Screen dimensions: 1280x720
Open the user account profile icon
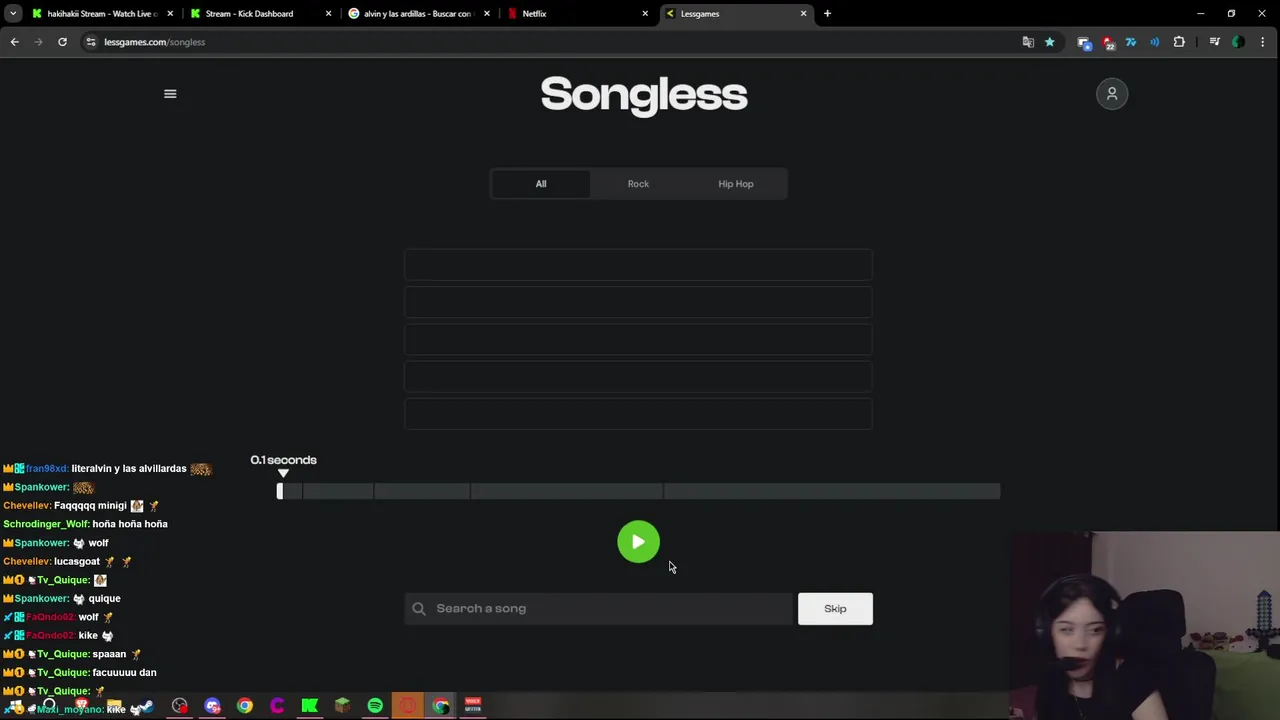coord(1112,94)
